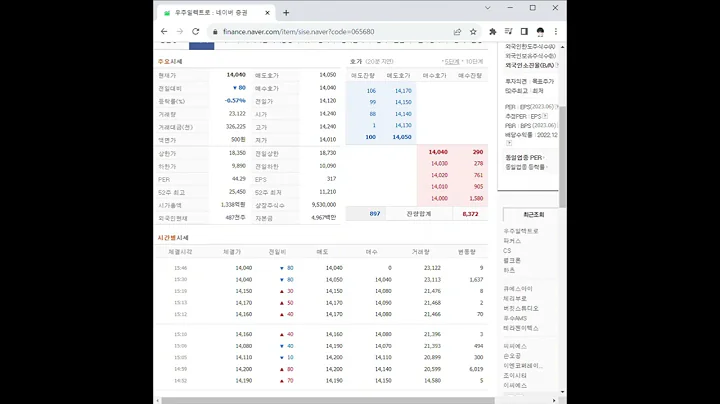
Task: Click the horizontal page scrollbar thumb
Action: (x=328, y=401)
